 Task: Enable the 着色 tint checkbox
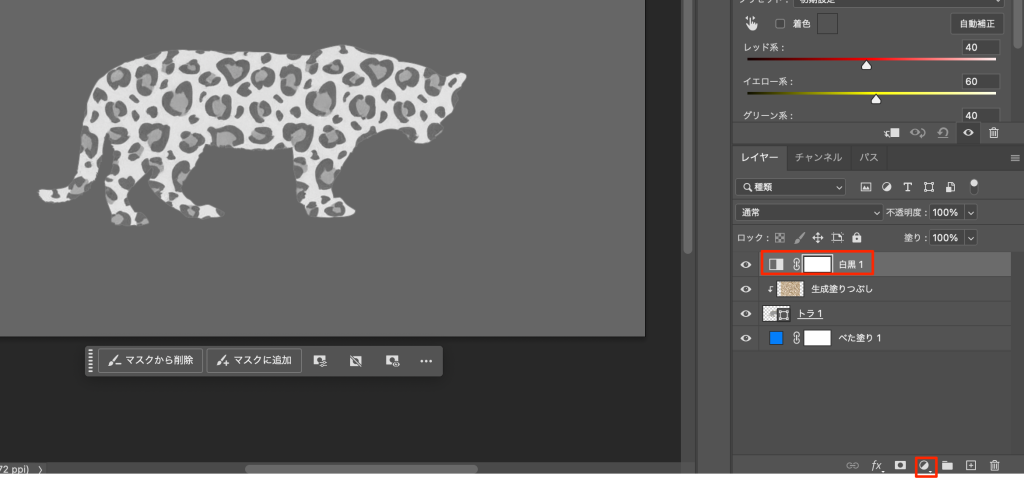[x=780, y=23]
